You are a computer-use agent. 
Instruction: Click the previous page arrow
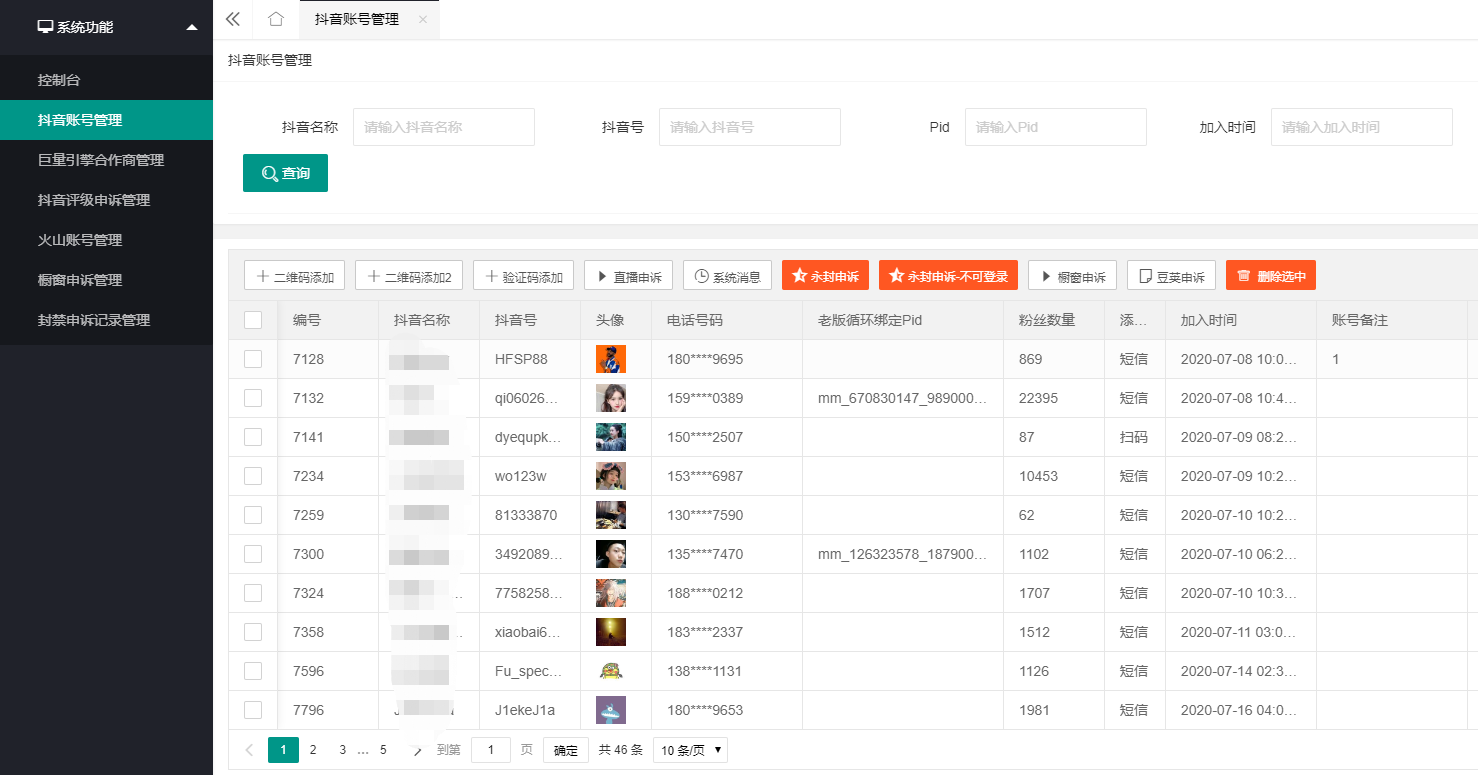[250, 749]
